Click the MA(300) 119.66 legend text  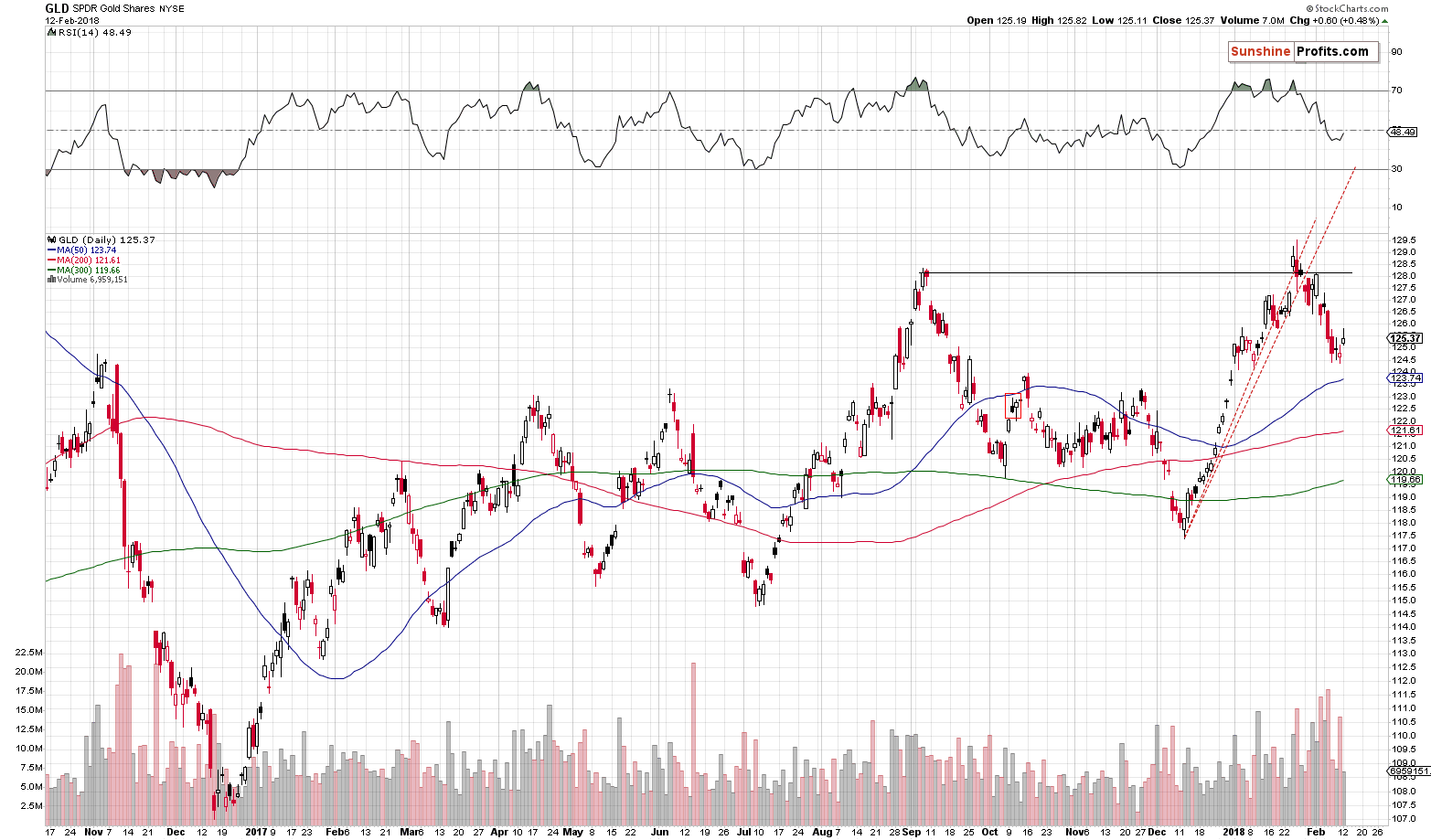pos(89,271)
